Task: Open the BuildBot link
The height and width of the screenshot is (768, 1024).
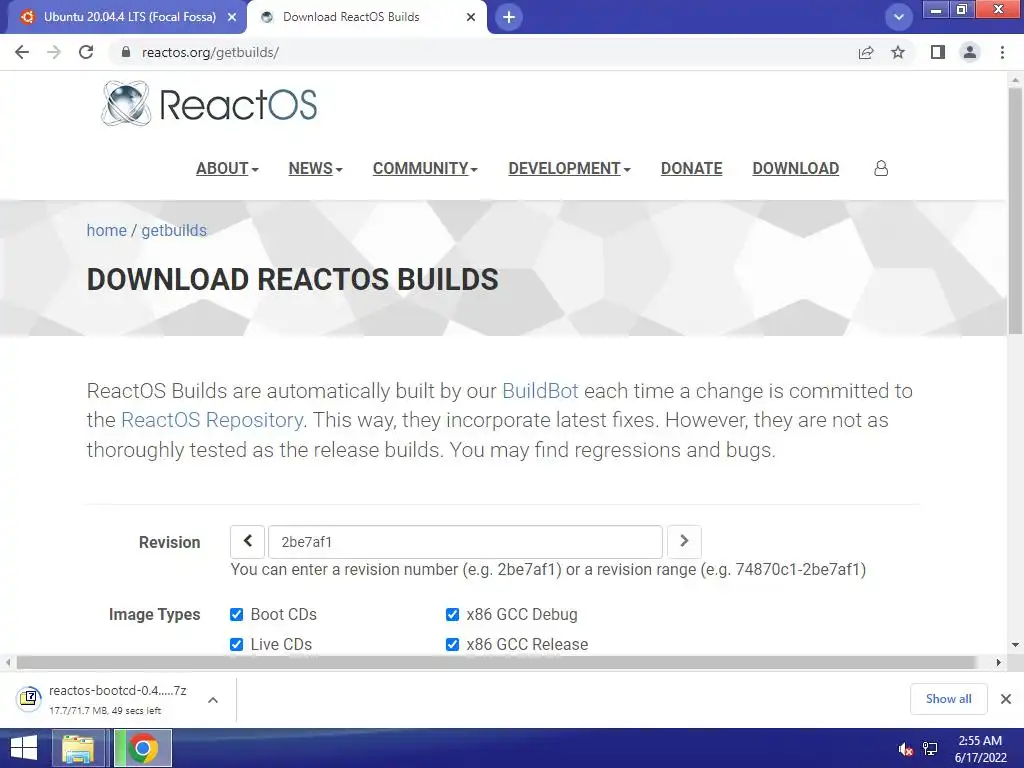Action: coord(540,391)
